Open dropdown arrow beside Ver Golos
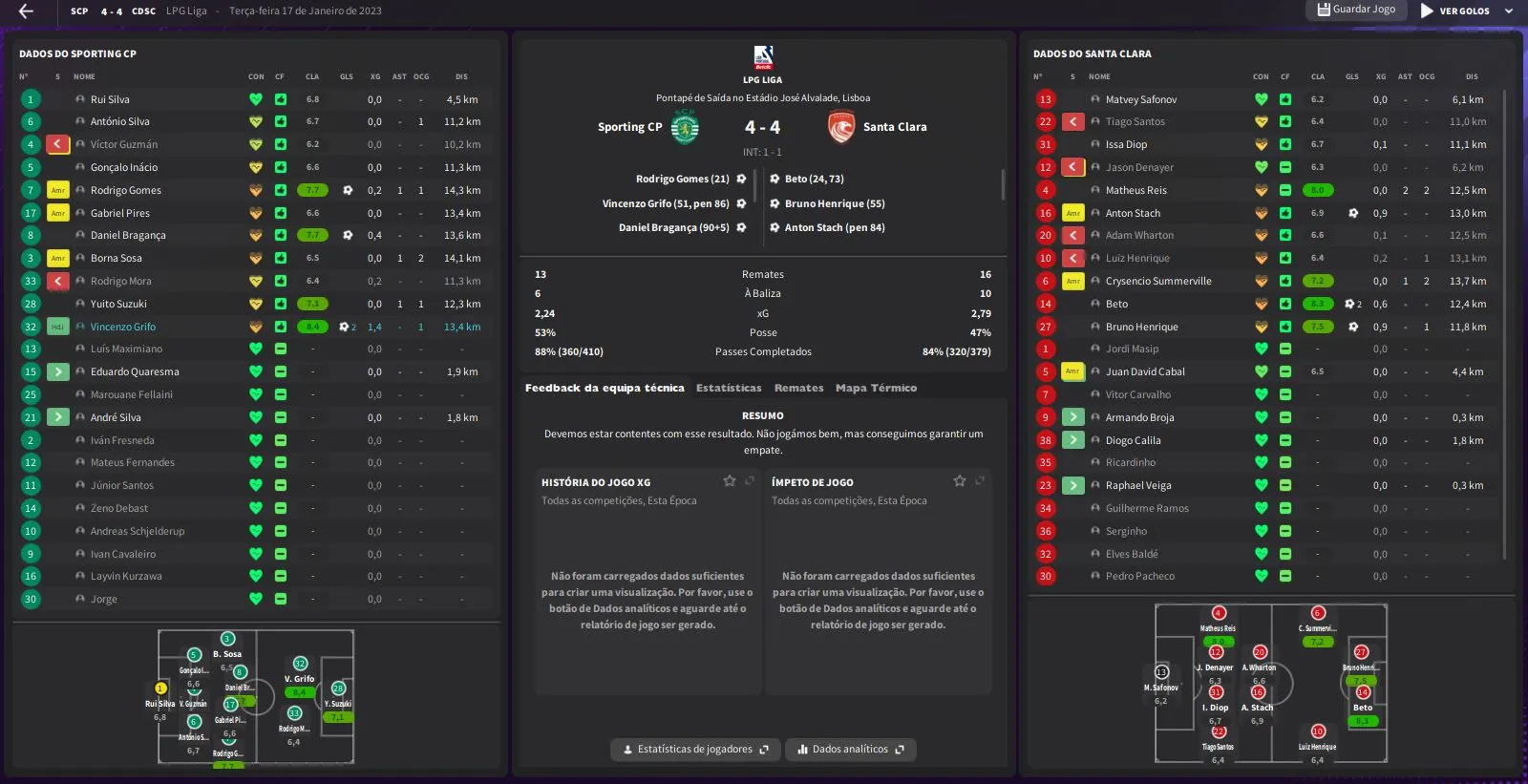This screenshot has width=1528, height=784. 1509,11
